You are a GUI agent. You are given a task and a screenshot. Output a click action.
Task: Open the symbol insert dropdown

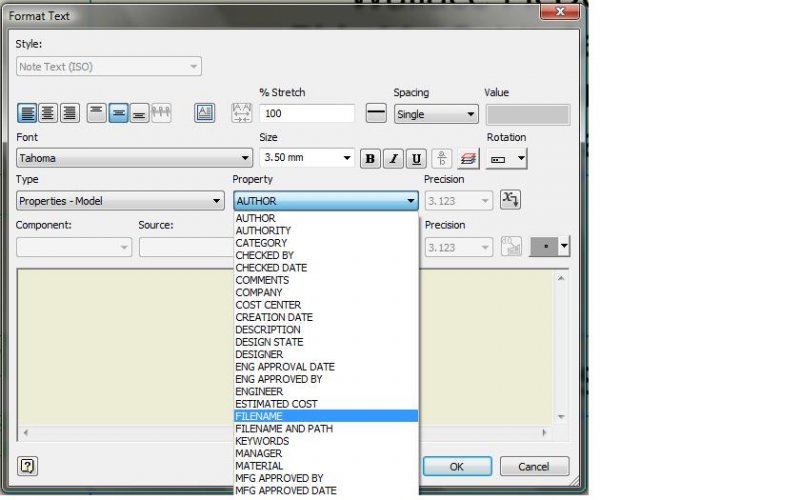[x=564, y=246]
